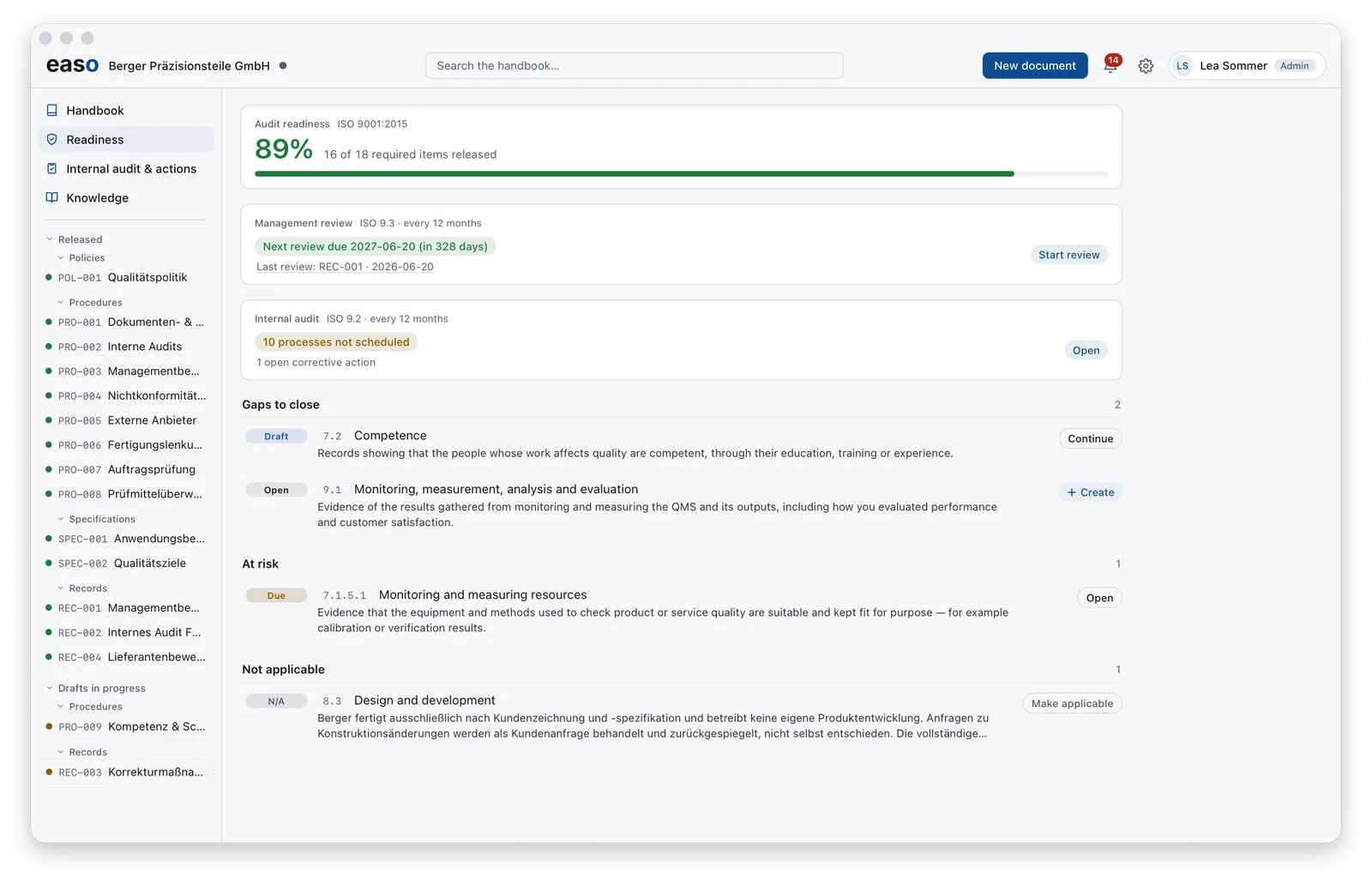The image size is (1372, 881).
Task: Open Knowledge section
Action: (126, 198)
